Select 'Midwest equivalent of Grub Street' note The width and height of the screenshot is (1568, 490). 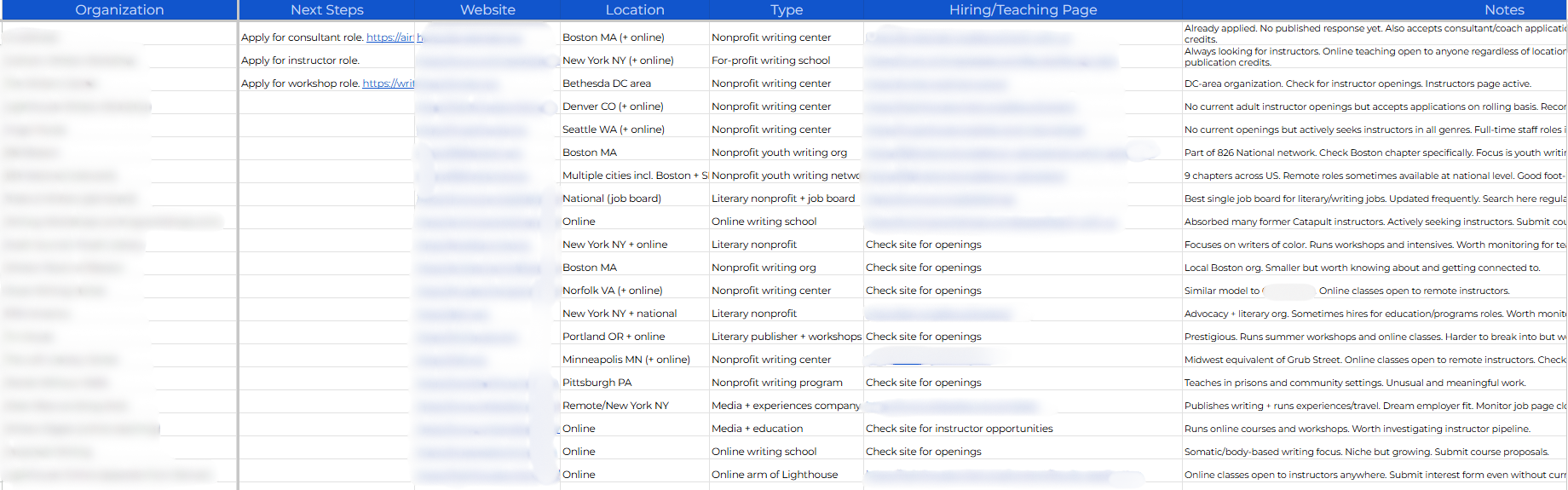coord(1375,360)
